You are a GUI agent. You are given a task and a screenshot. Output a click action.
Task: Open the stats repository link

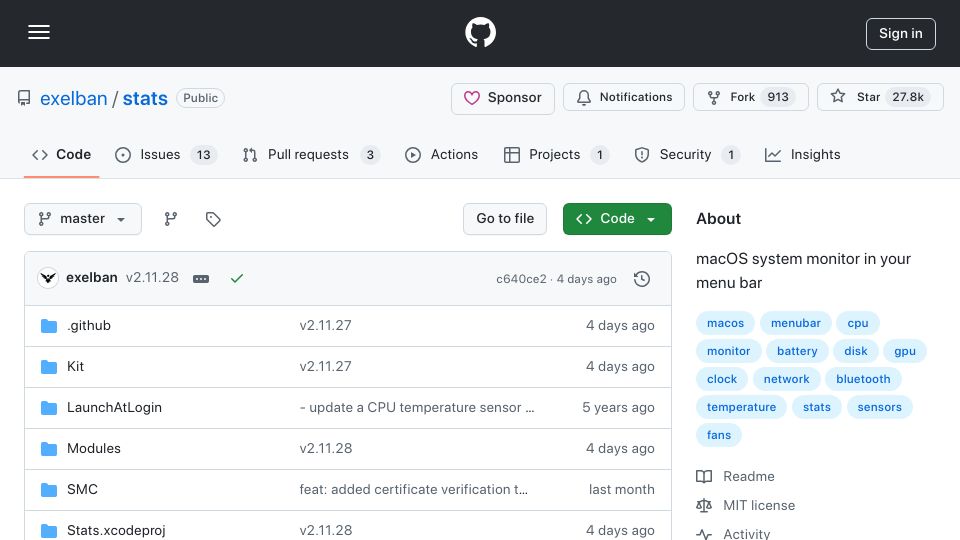[145, 99]
